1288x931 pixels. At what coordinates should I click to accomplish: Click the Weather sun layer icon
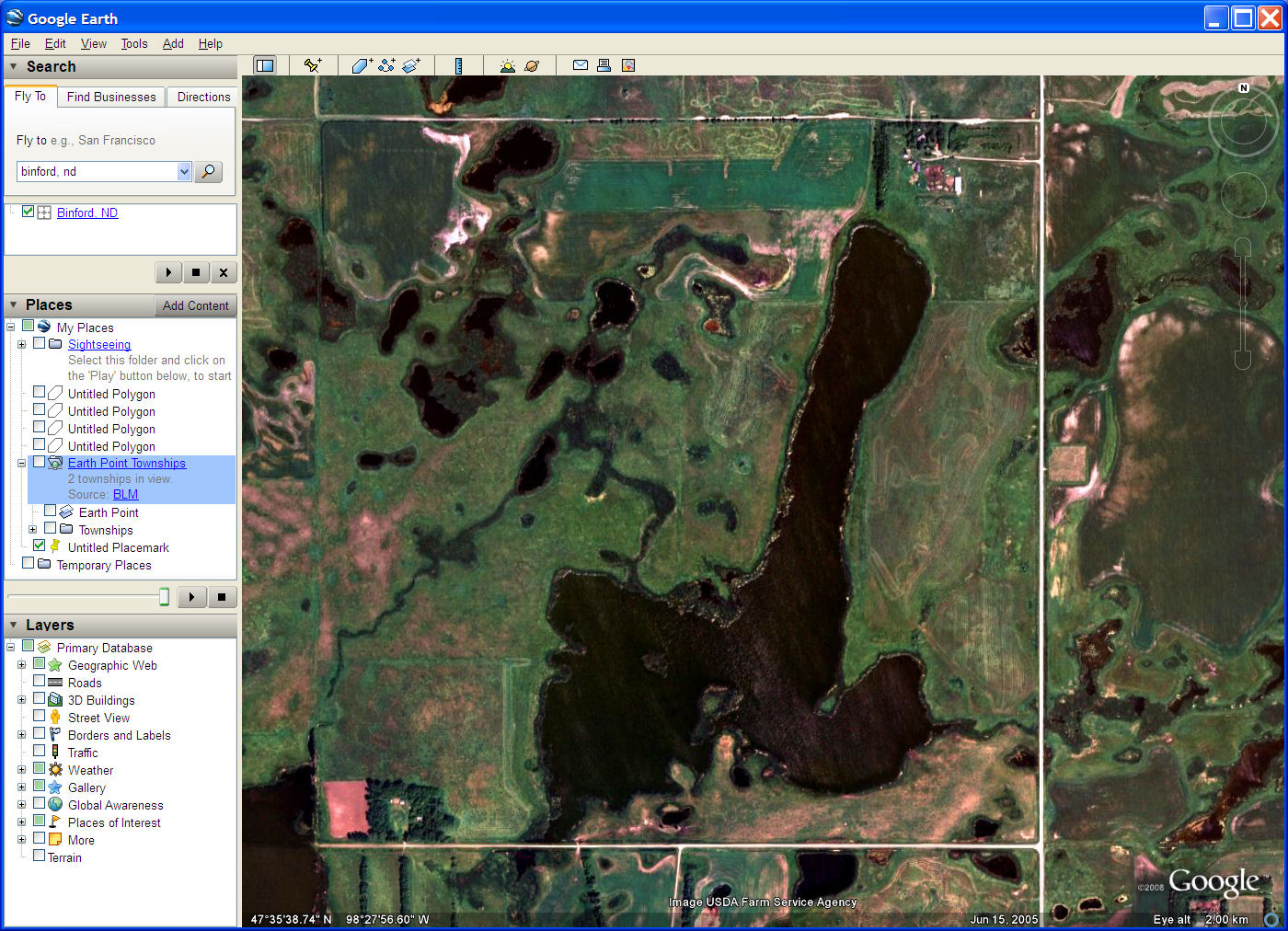tap(55, 770)
